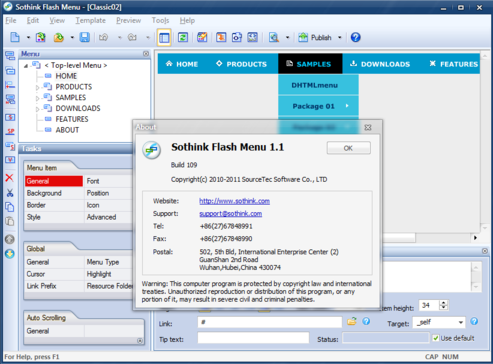Screen dimensions: 493x364
Task: Select the Font task under Menu Item
Action: click(93, 181)
